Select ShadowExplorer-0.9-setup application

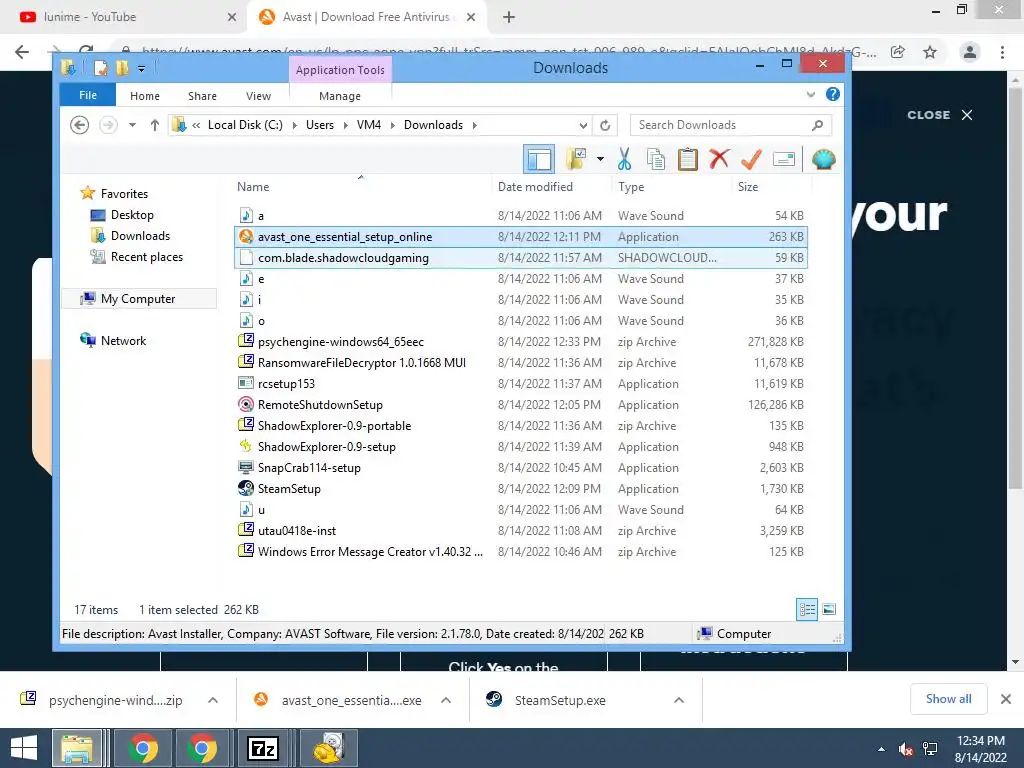tap(520, 447)
